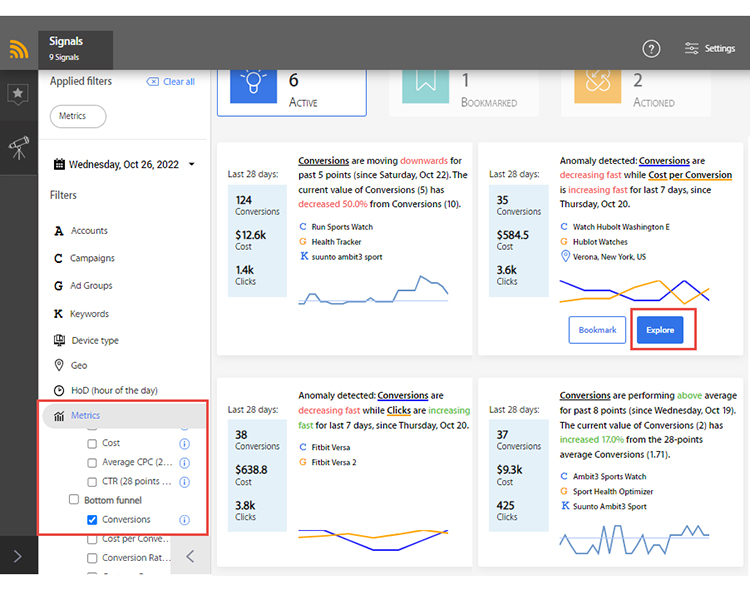Click the Metrics applied filter chip
This screenshot has width=750, height=590.
coord(78,116)
